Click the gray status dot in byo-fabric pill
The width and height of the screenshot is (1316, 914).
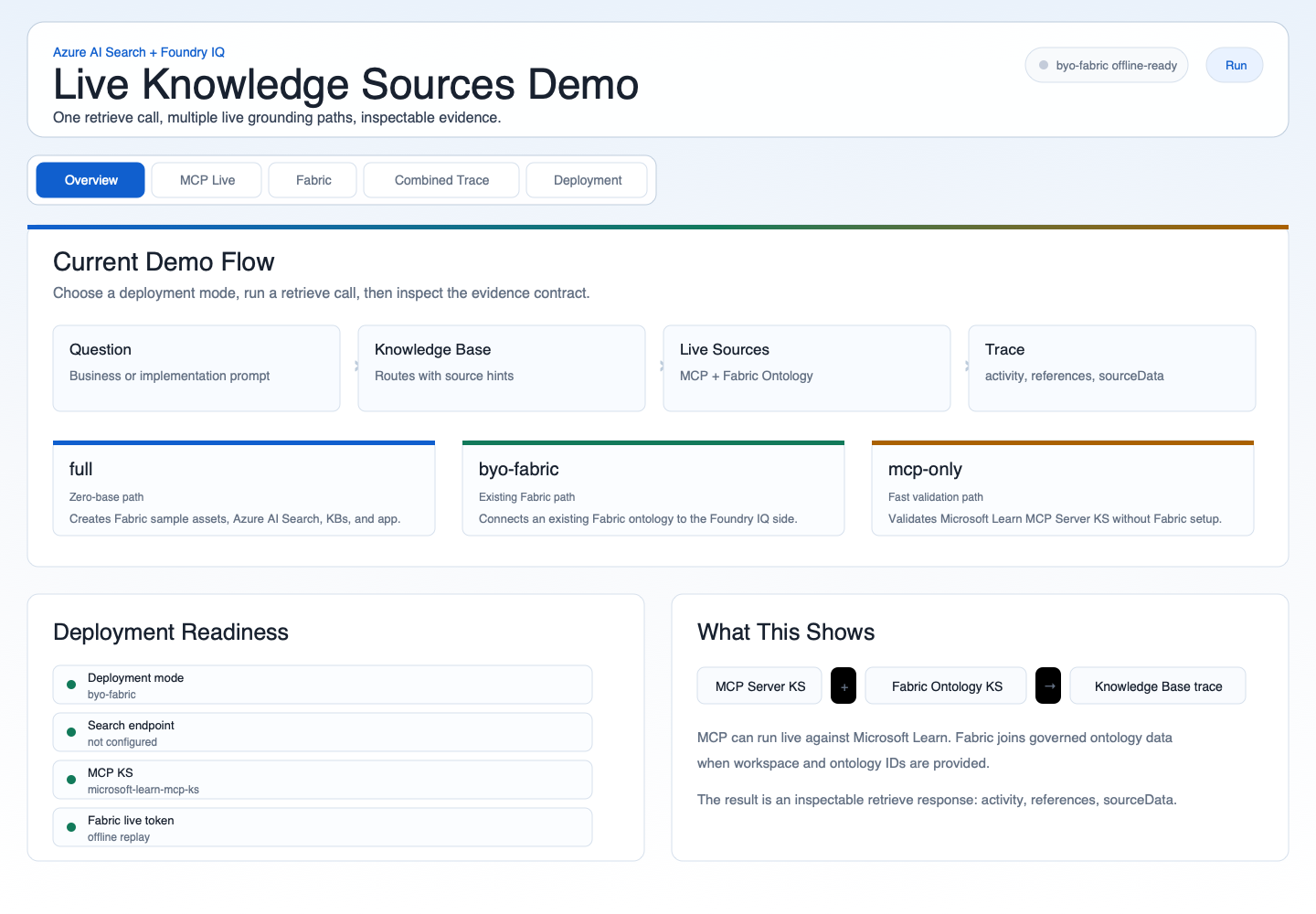pyautogui.click(x=1044, y=65)
